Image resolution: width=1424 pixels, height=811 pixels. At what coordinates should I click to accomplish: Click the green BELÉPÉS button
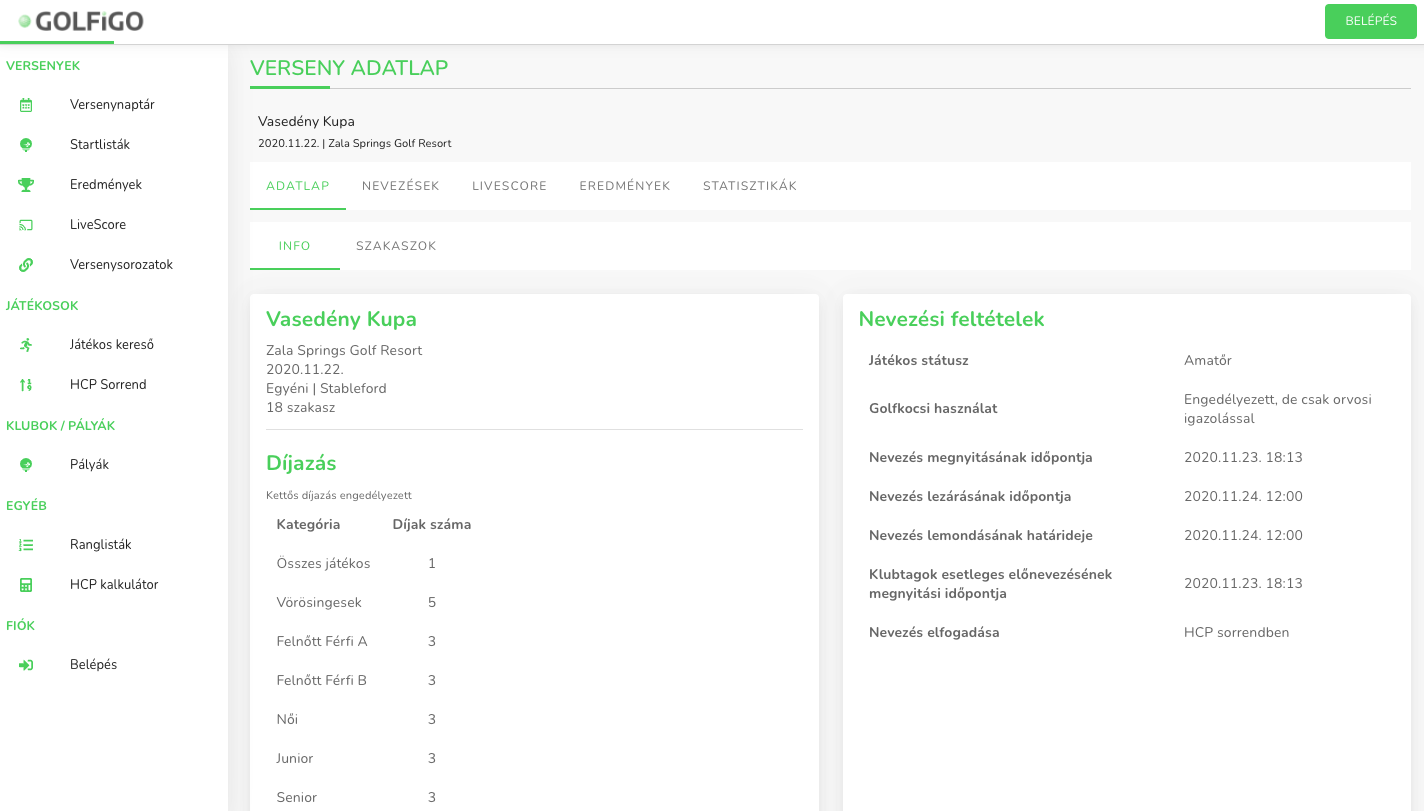[x=1371, y=21]
